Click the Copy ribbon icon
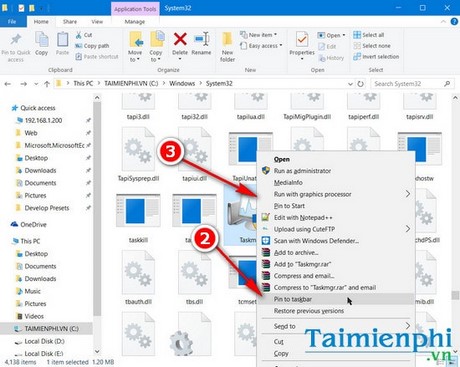The width and height of the screenshot is (460, 367). click(x=41, y=40)
